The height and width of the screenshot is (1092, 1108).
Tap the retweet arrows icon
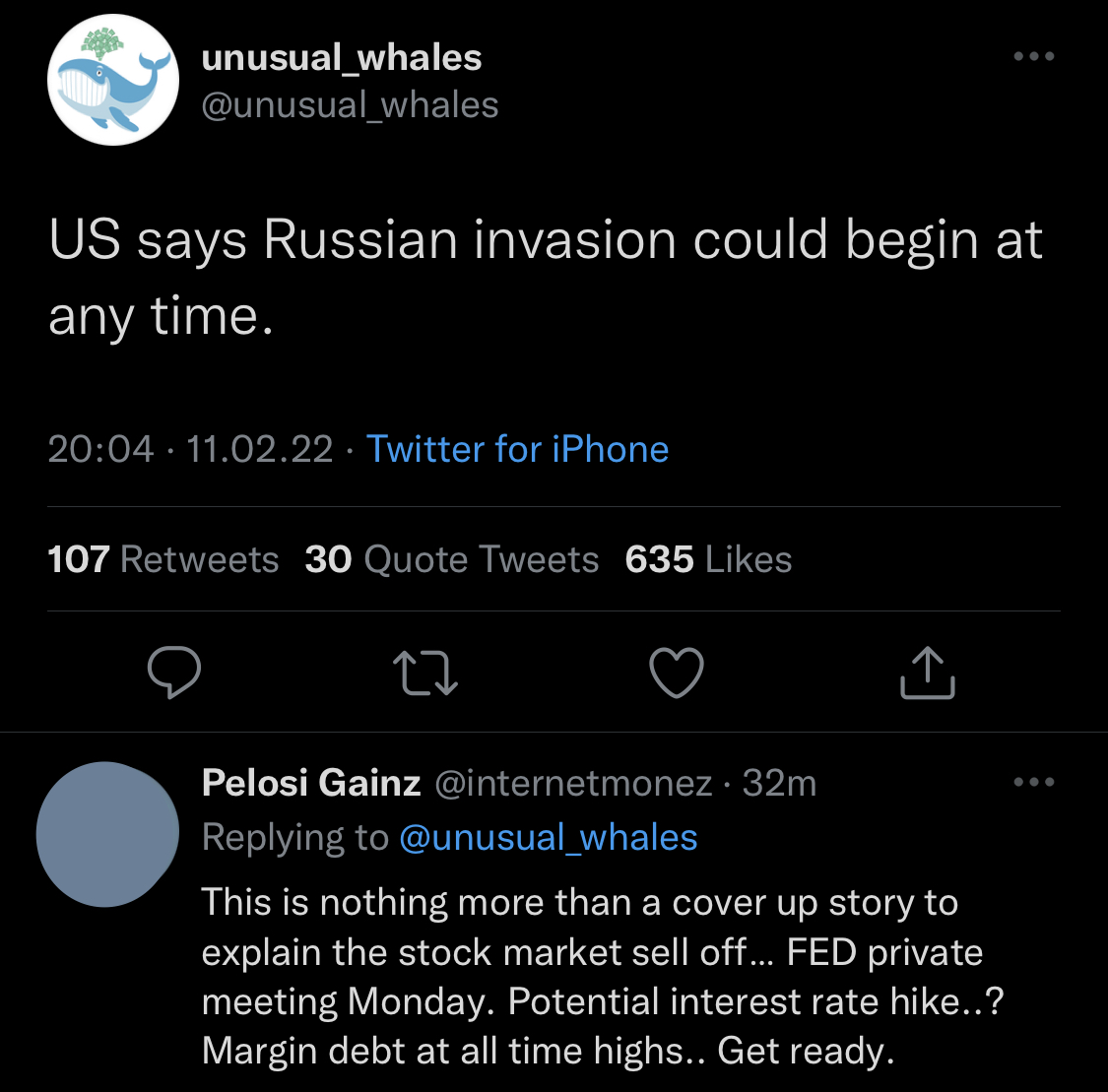(424, 674)
